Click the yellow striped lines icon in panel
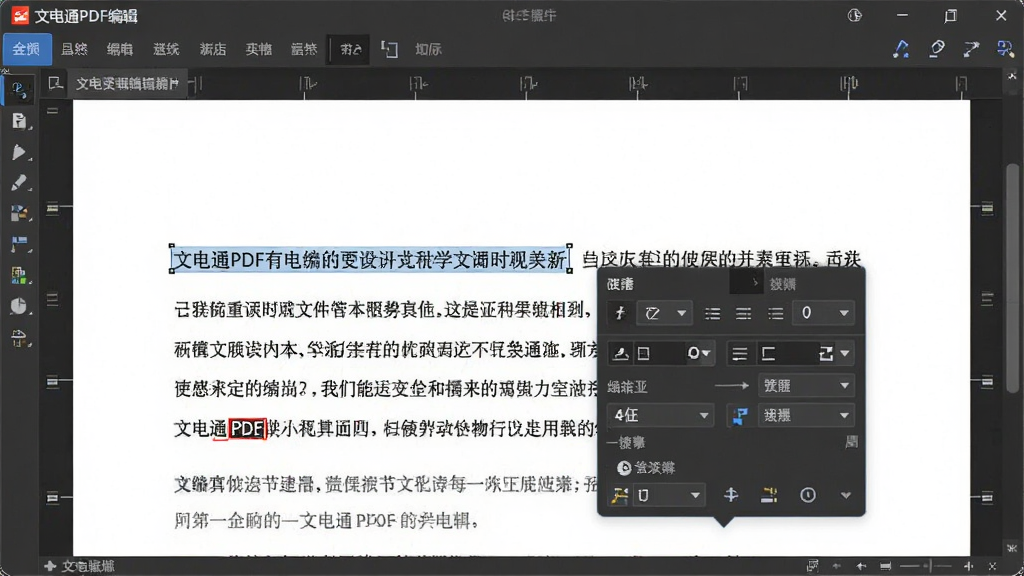The image size is (1024, 576). coord(769,495)
